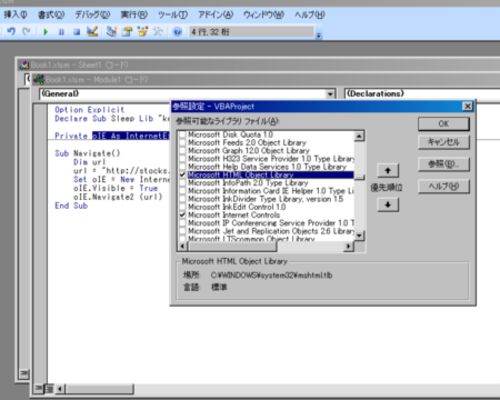
Task: Open the デバッグ (Debug) menu
Action: tap(92, 15)
